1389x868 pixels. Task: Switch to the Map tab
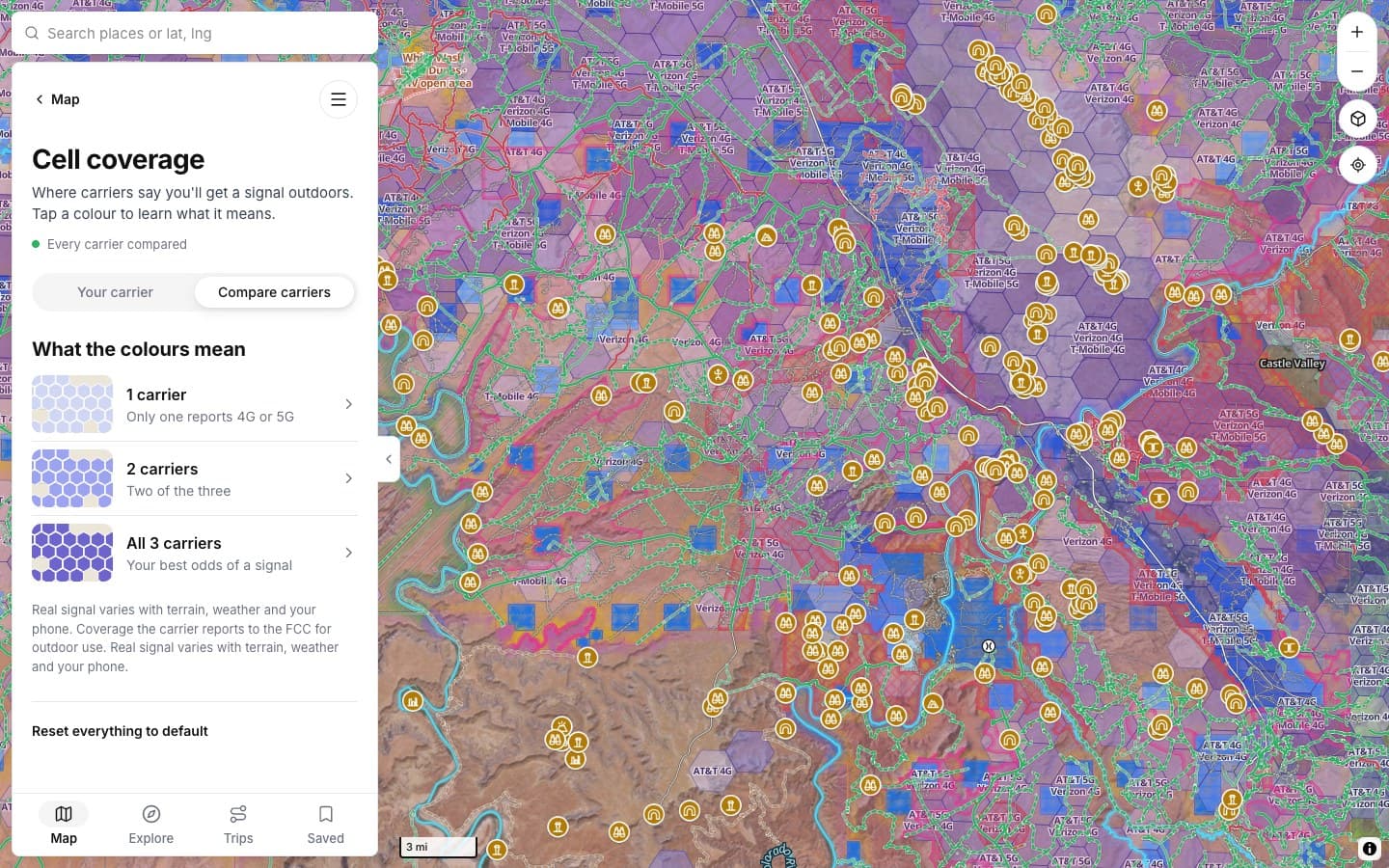point(64,825)
